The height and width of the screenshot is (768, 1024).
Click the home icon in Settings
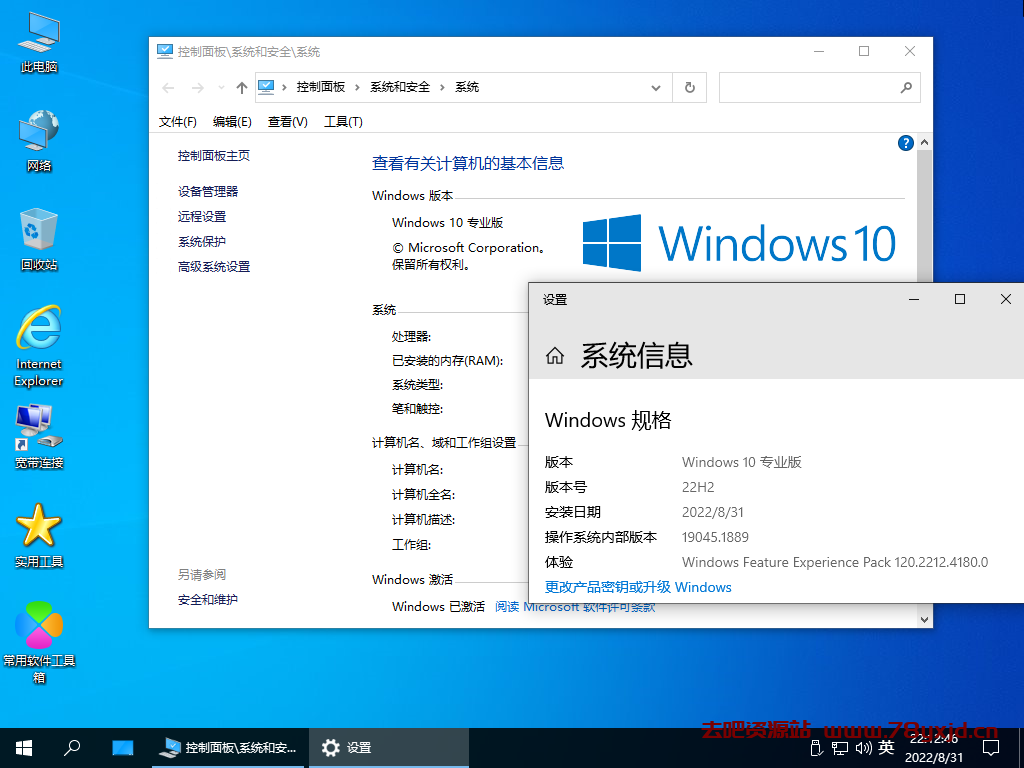(x=554, y=356)
